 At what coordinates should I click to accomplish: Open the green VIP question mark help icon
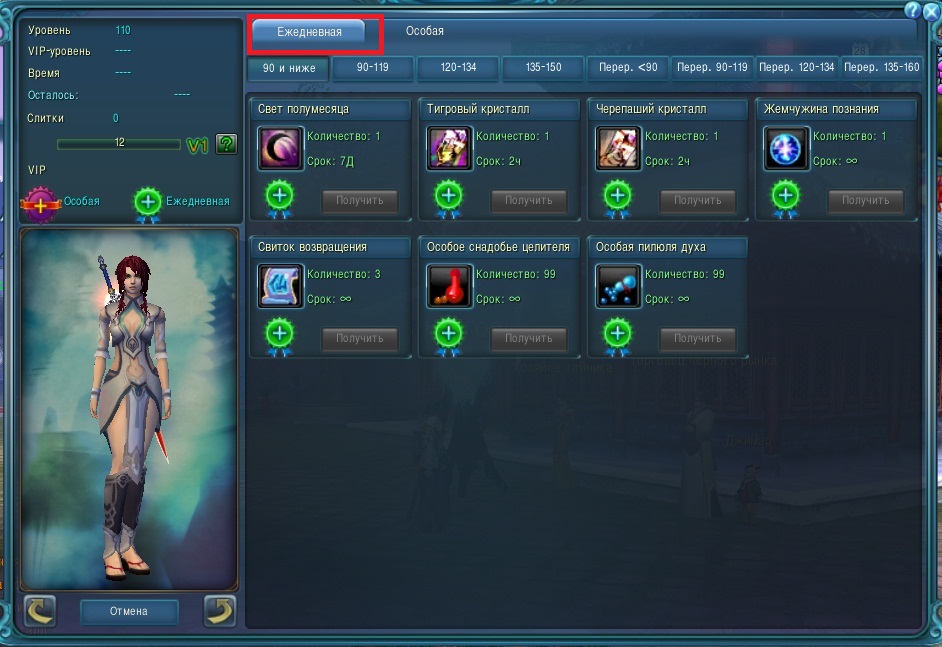point(226,144)
